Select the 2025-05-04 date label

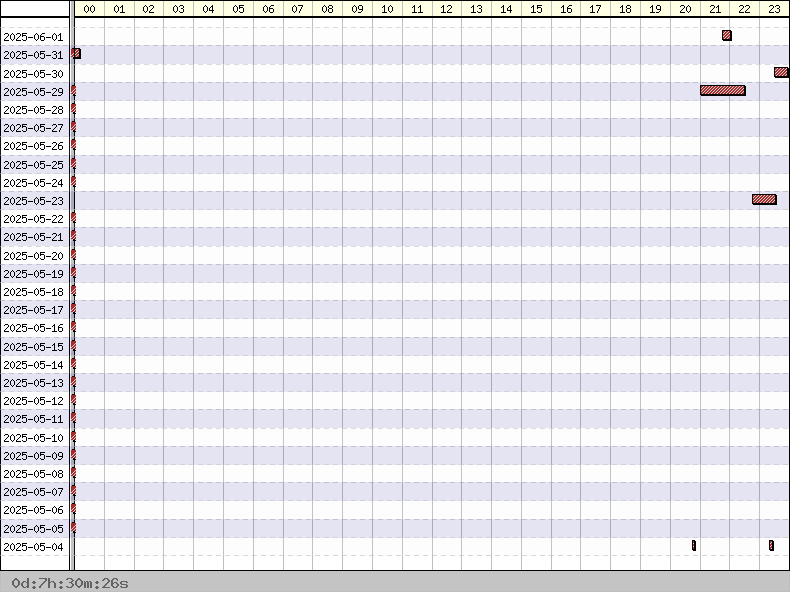(33, 548)
